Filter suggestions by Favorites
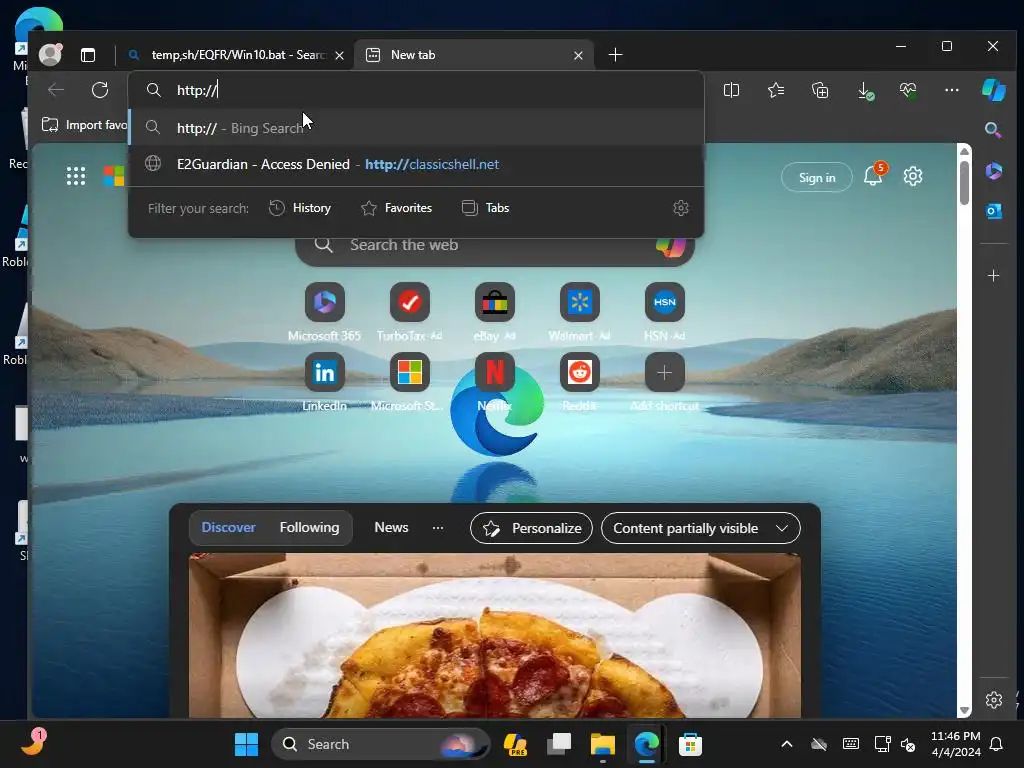The image size is (1024, 768). click(396, 208)
